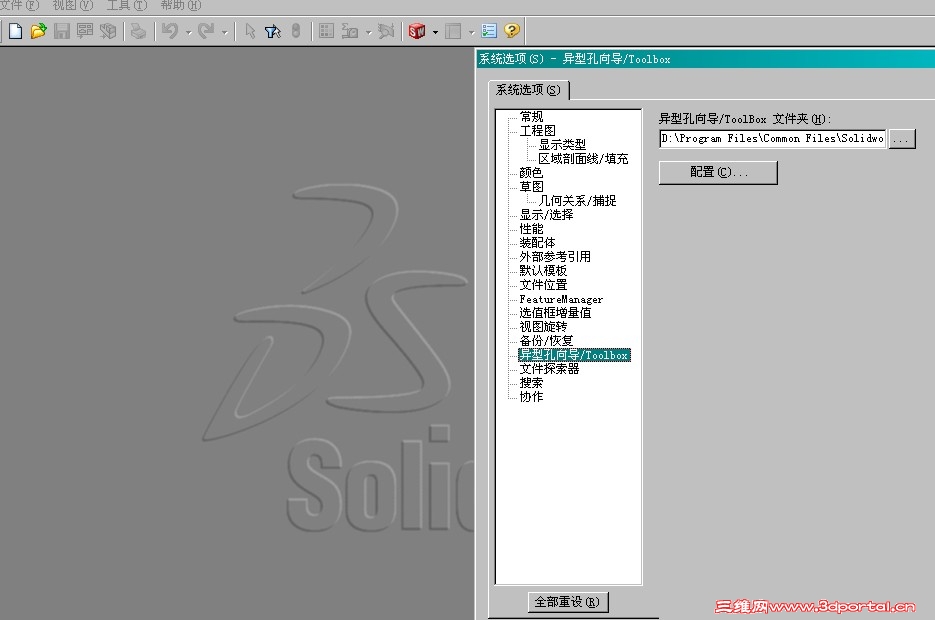The height and width of the screenshot is (620, 935).
Task: Click the traffic light rebuild icon
Action: coord(296,31)
